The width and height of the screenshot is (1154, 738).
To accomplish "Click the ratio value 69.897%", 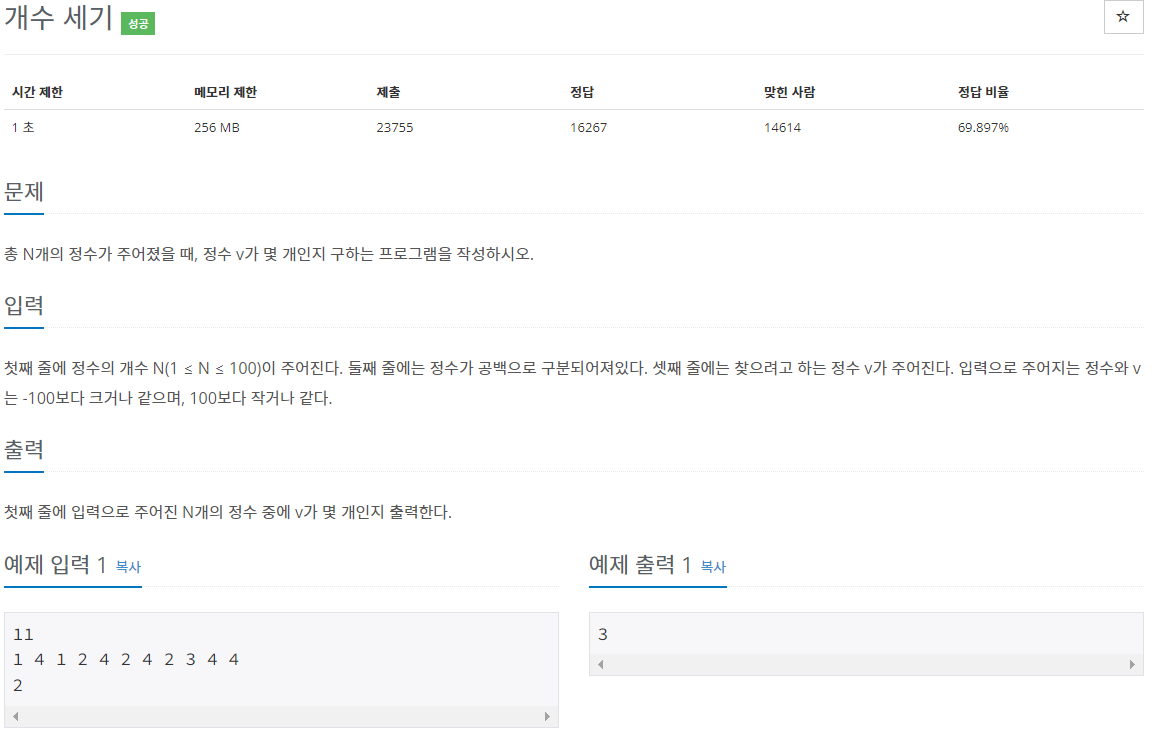I will click(x=983, y=127).
